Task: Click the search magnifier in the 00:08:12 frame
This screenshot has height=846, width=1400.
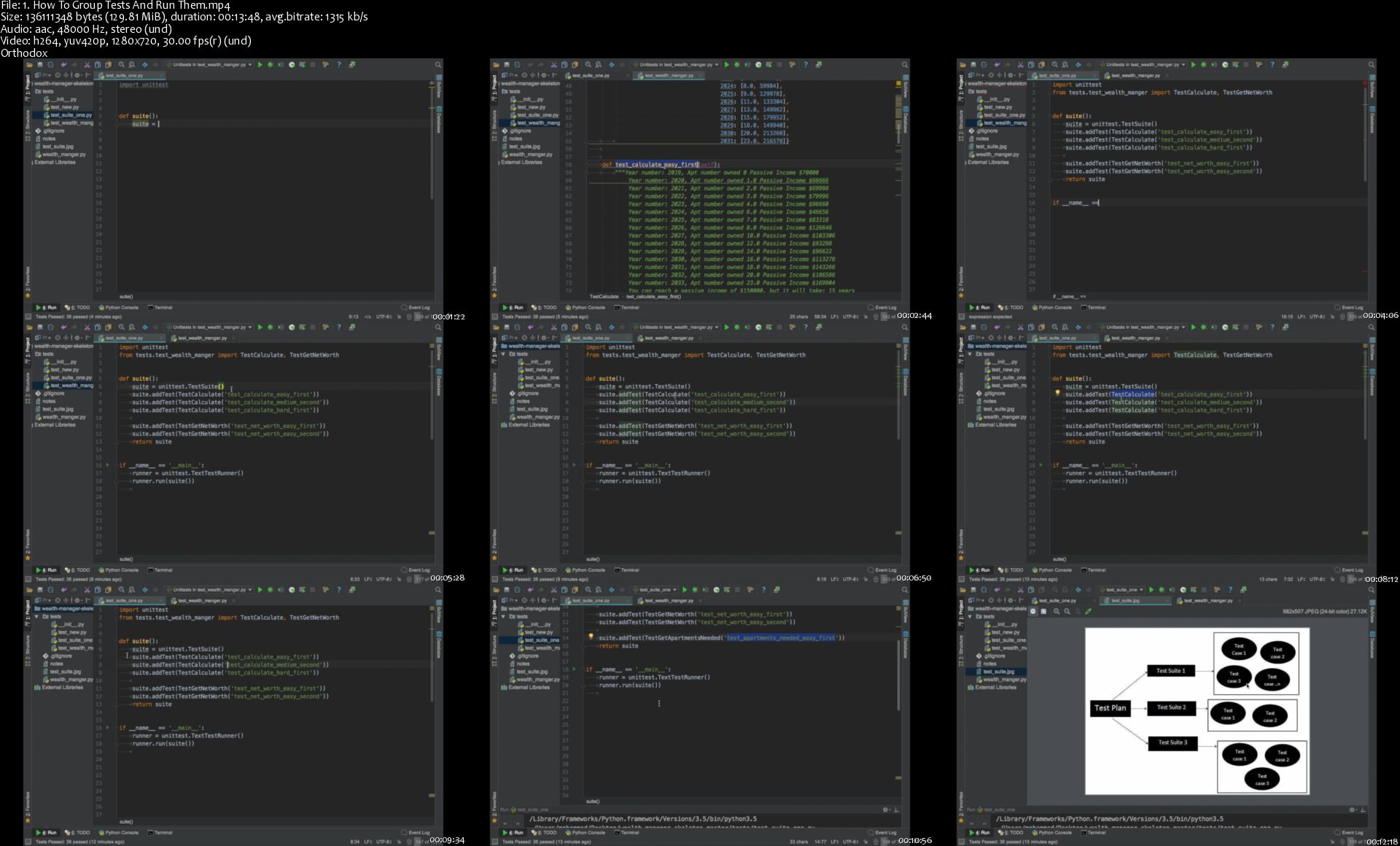Action: pyautogui.click(x=1372, y=327)
